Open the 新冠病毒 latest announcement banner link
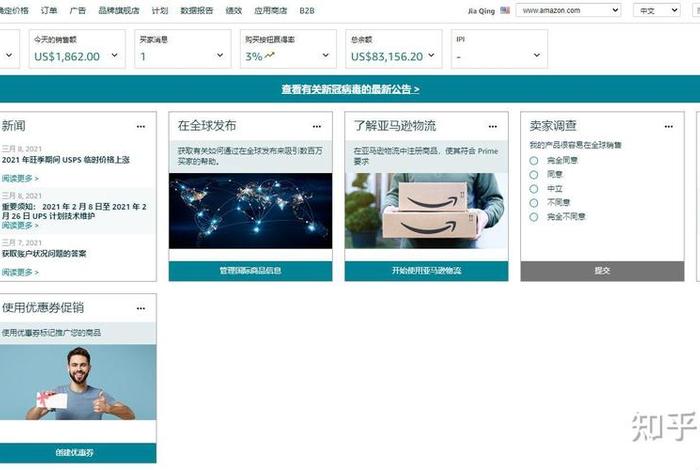 tap(350, 89)
